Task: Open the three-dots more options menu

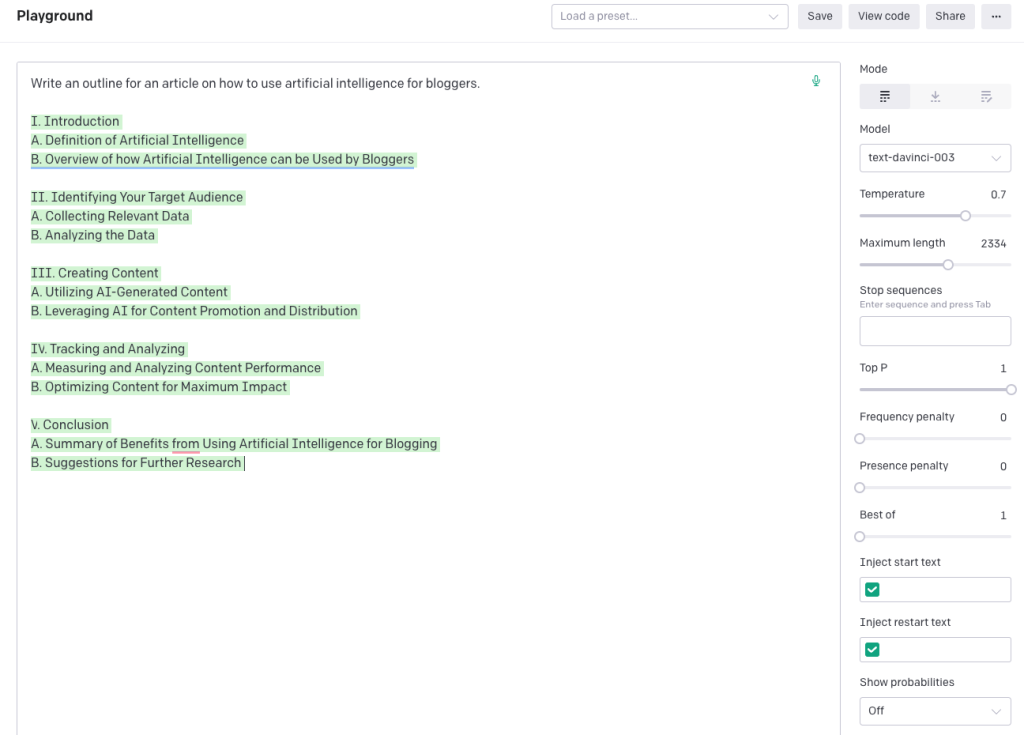Action: point(995,16)
